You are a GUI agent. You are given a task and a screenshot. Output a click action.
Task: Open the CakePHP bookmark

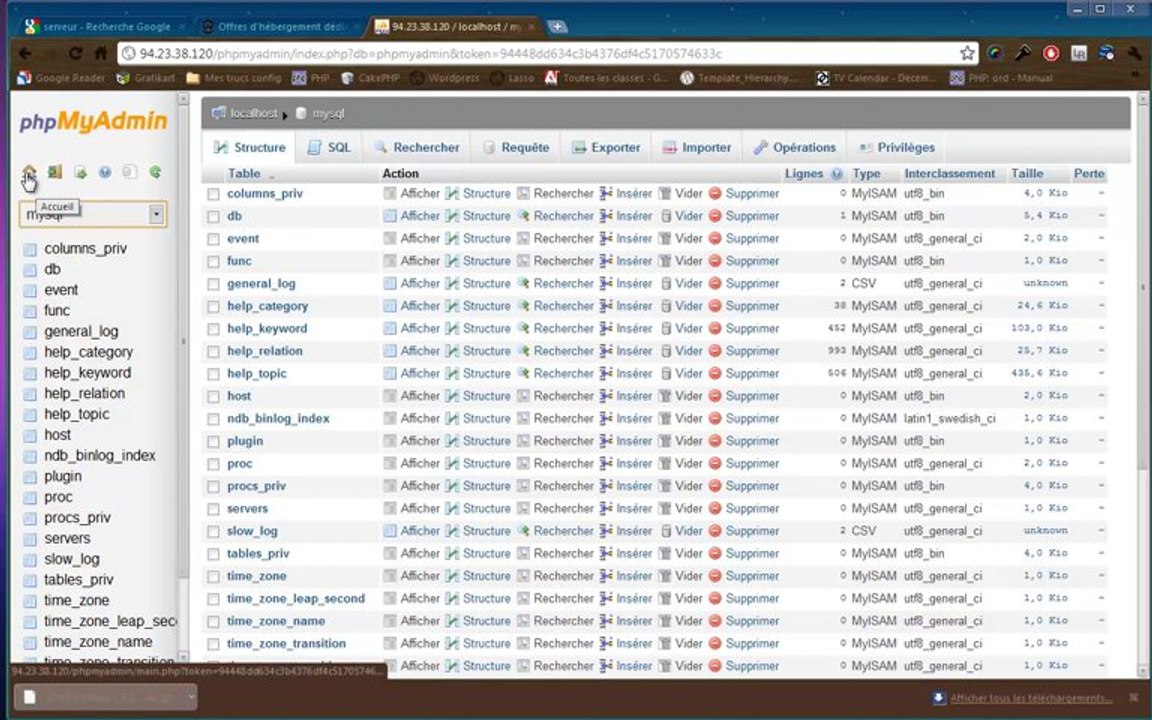370,78
